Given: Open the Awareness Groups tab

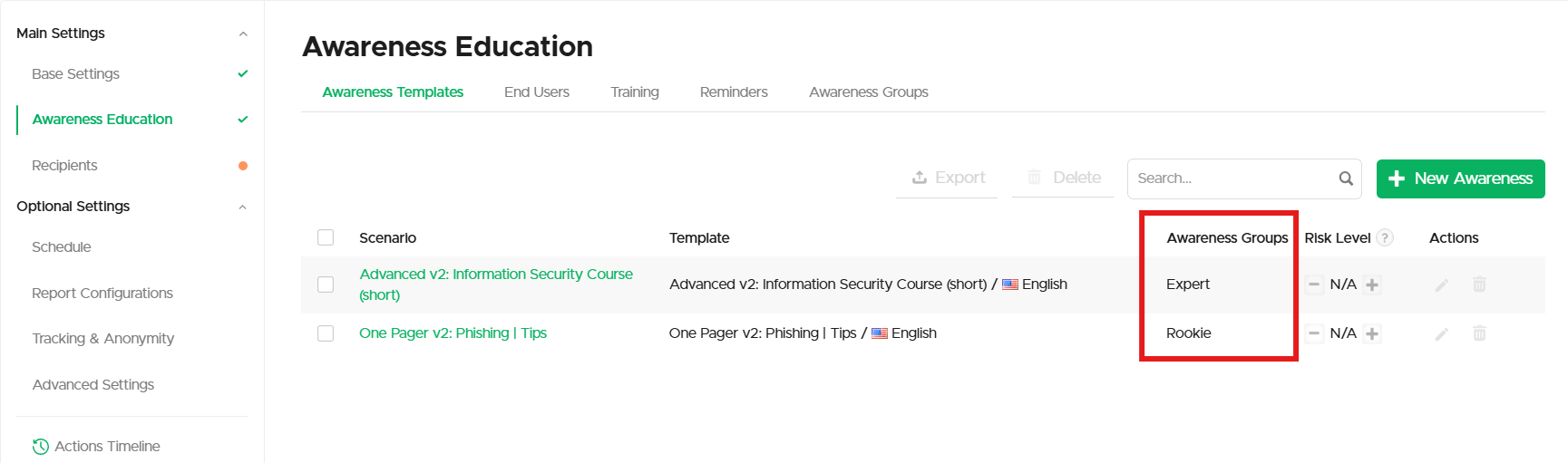Looking at the screenshot, I should click(868, 92).
